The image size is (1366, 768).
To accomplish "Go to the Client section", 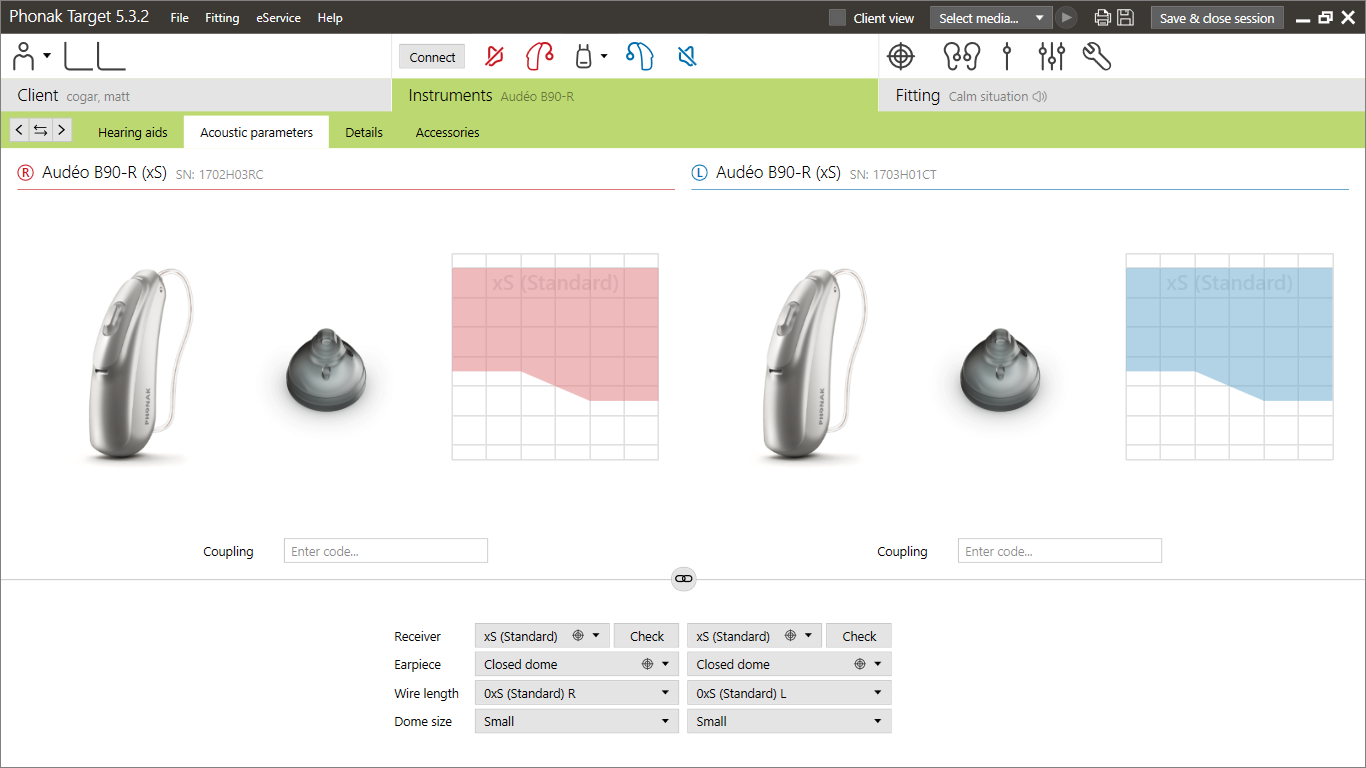I will pyautogui.click(x=195, y=95).
